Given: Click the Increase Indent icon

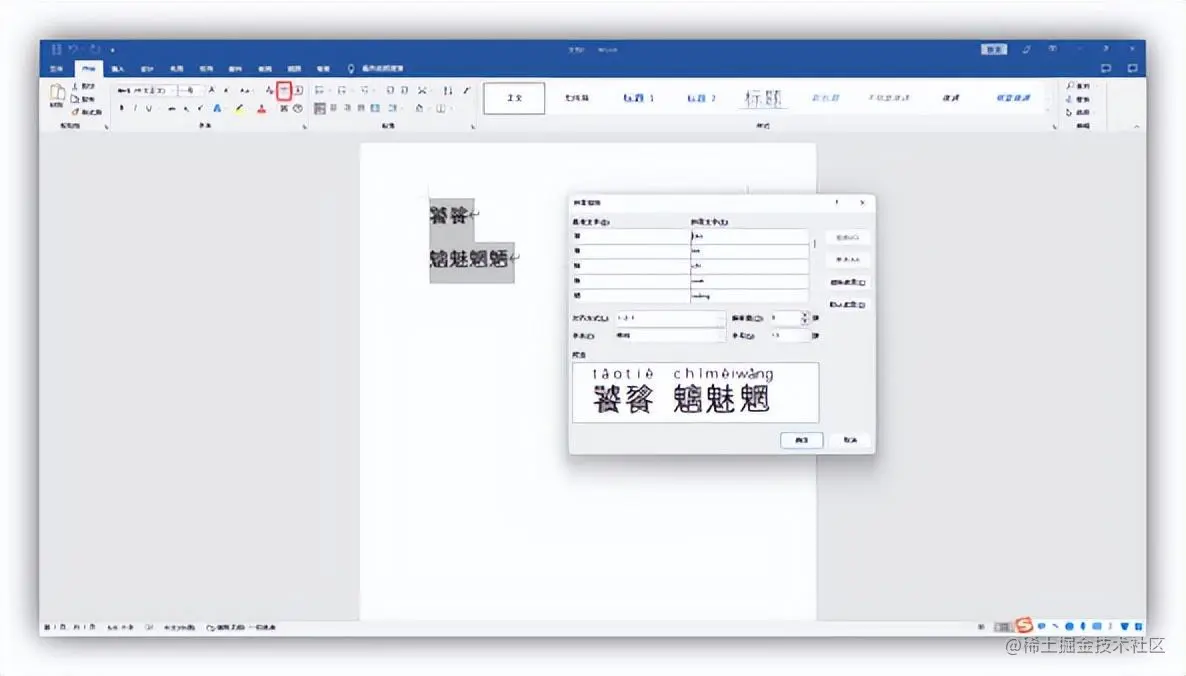Looking at the screenshot, I should tap(405, 90).
